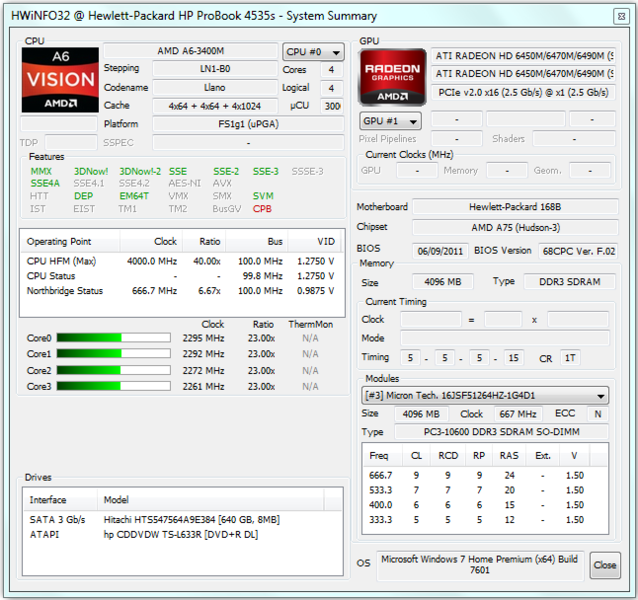This screenshot has height=600, width=638.
Task: Select the Northbridge Status row
Action: 181,291
